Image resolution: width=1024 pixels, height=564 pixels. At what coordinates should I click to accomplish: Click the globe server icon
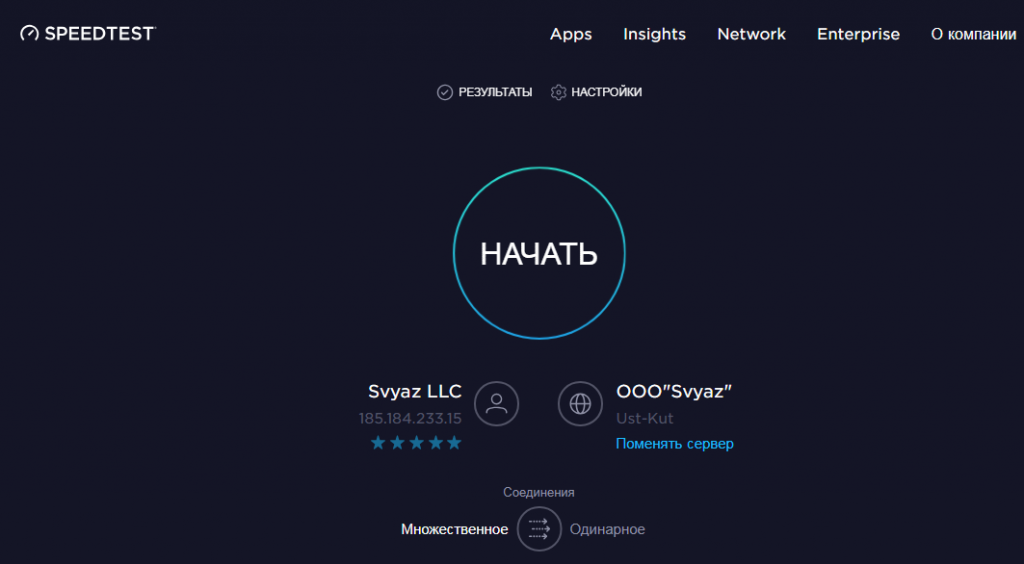(580, 403)
